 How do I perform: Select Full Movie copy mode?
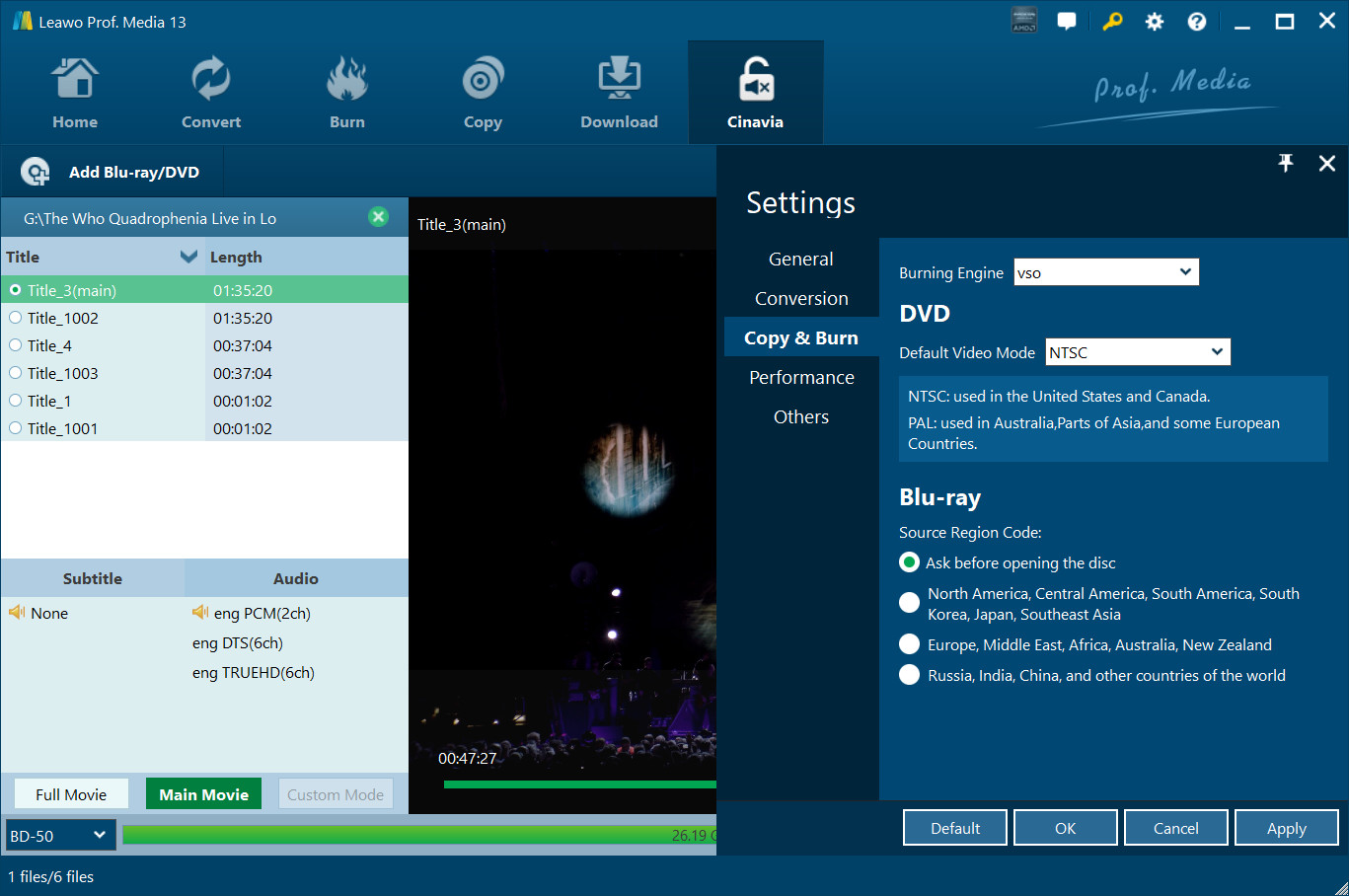tap(71, 794)
